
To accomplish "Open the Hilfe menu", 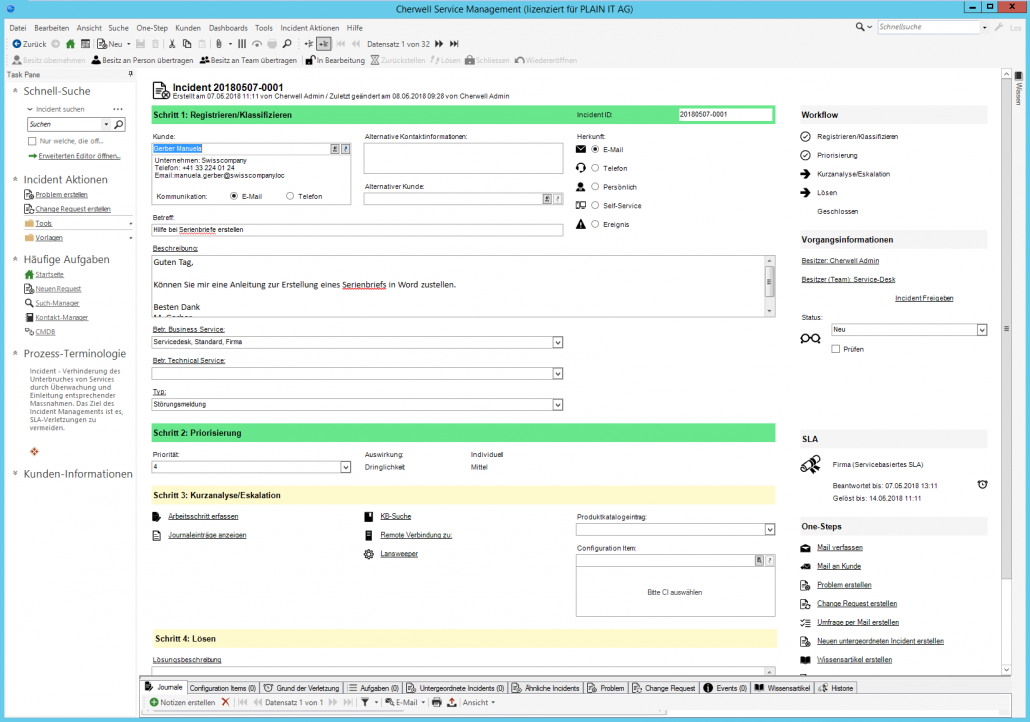I will click(x=355, y=28).
